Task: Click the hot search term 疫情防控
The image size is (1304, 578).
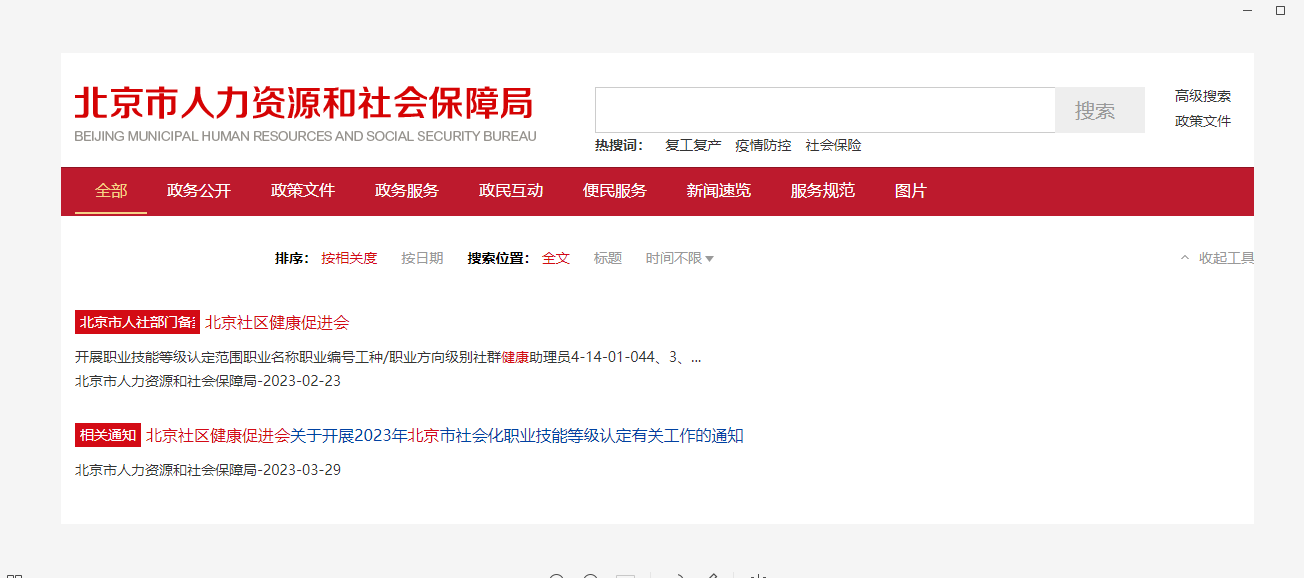Action: coord(763,145)
